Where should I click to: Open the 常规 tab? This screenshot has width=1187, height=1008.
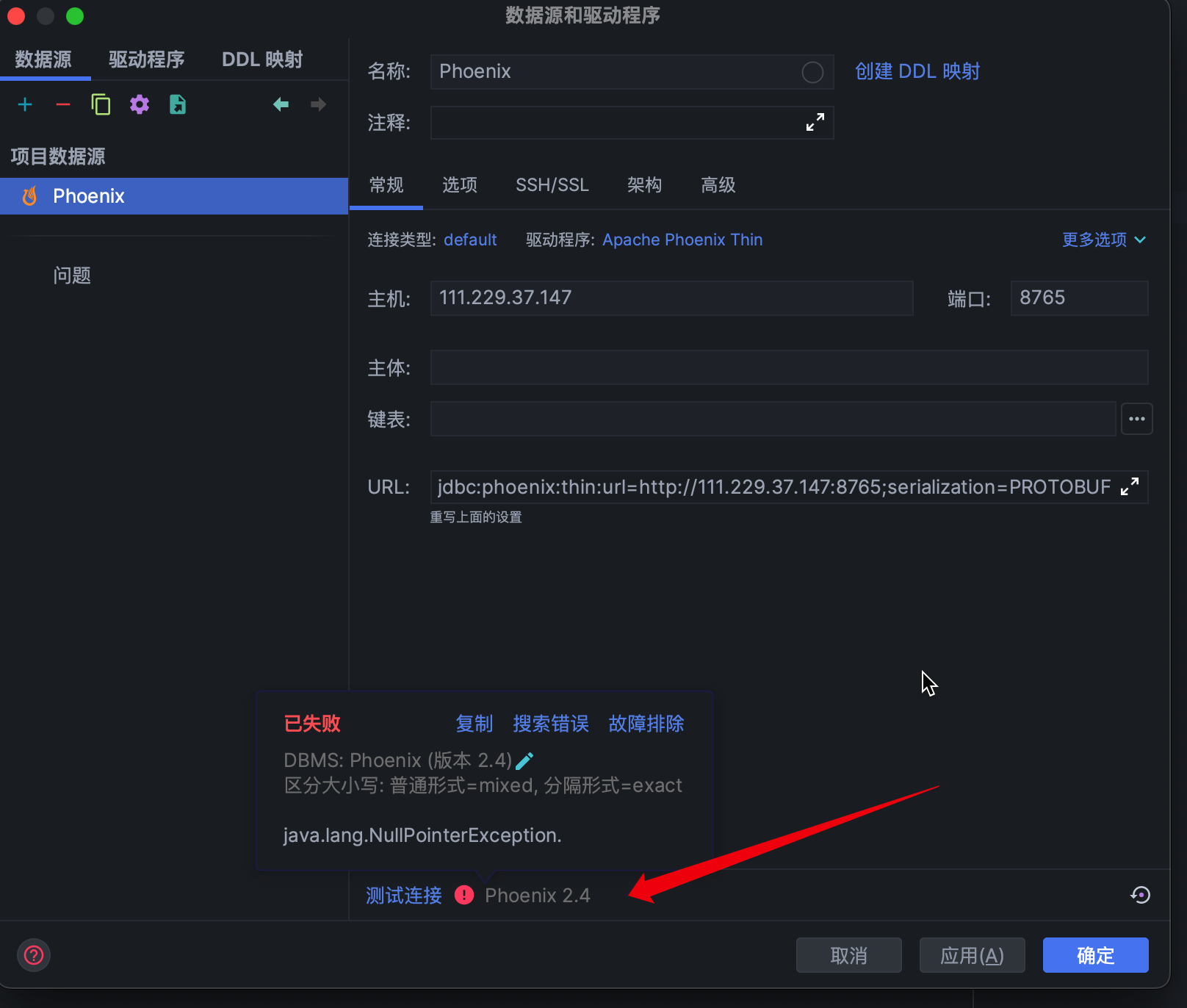click(386, 184)
